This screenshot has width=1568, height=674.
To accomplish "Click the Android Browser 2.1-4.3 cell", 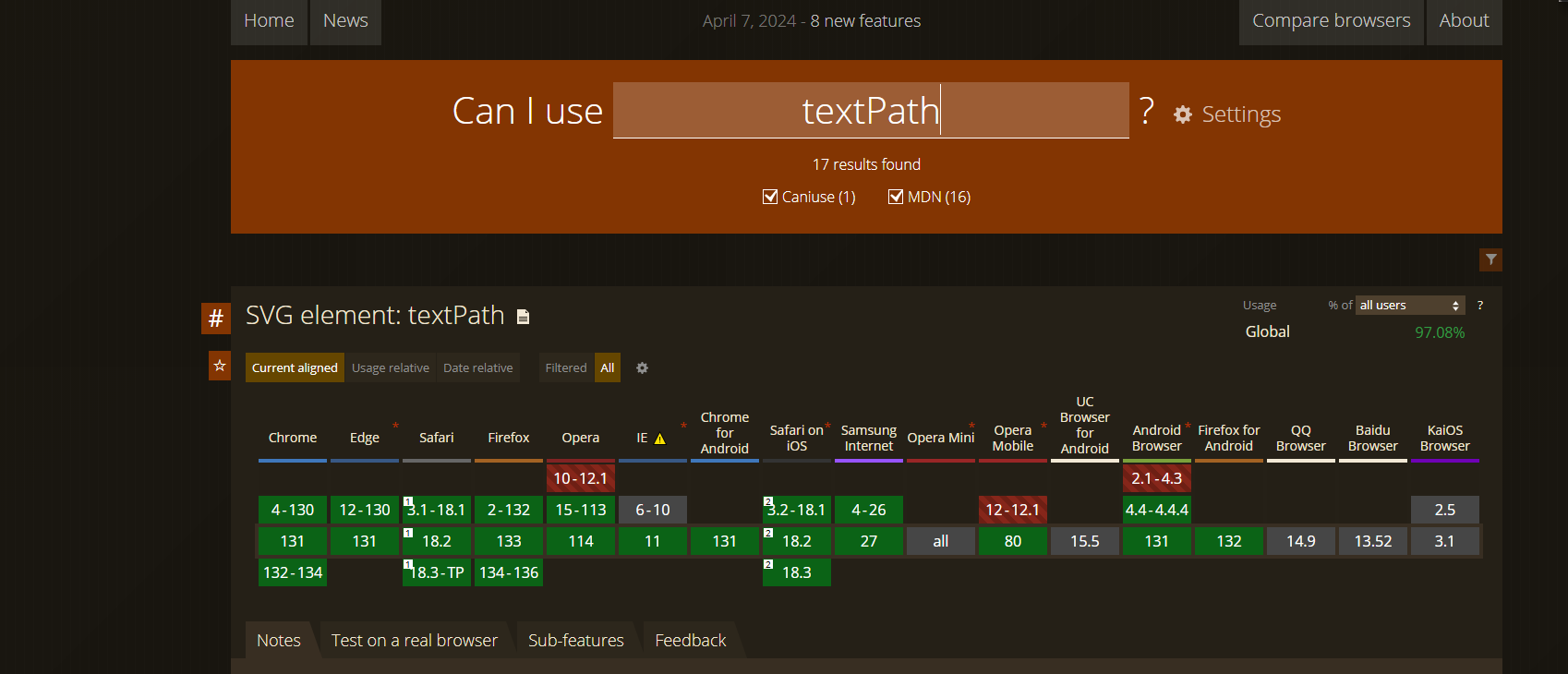I will point(1157,478).
